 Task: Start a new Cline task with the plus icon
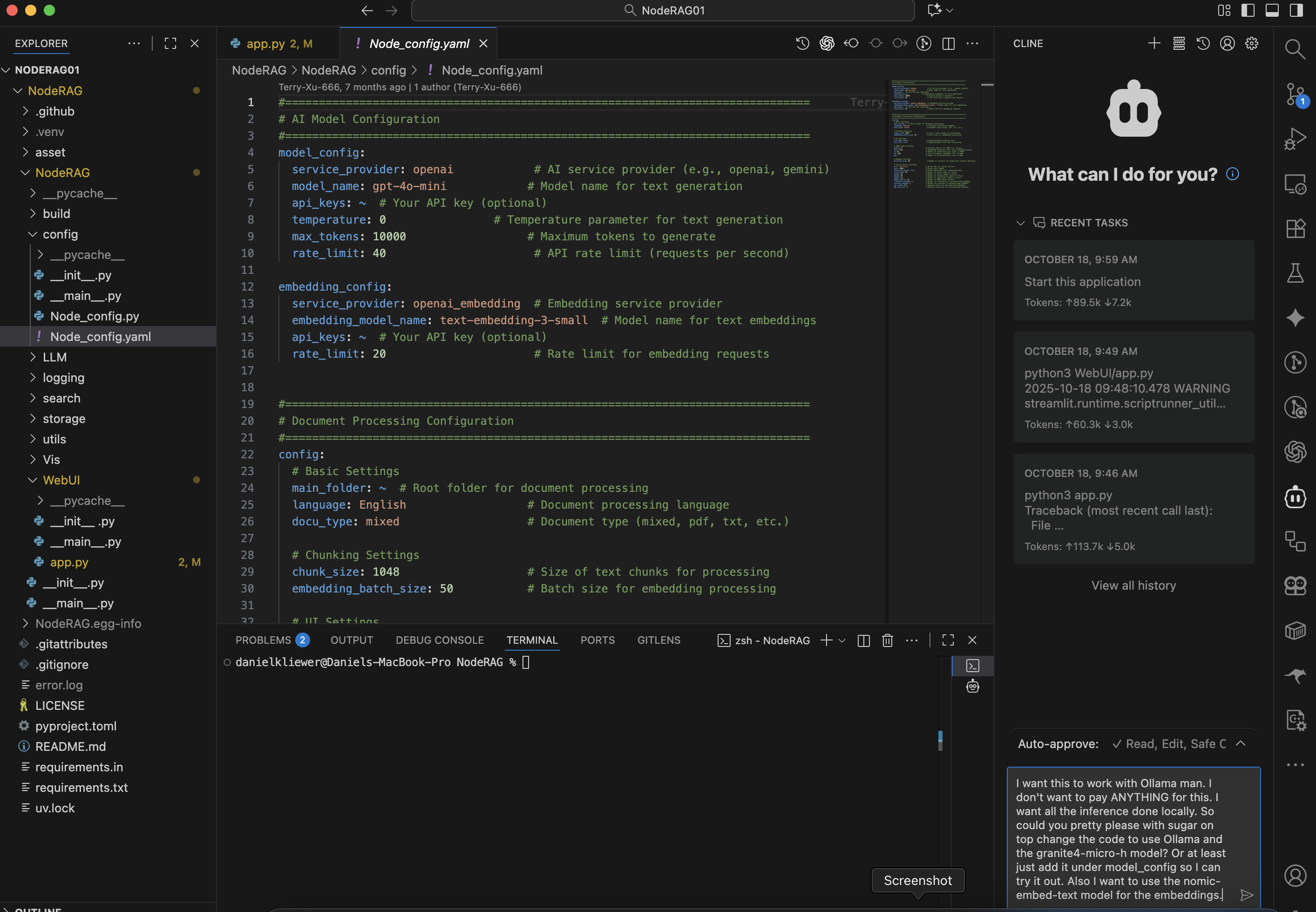click(x=1154, y=43)
